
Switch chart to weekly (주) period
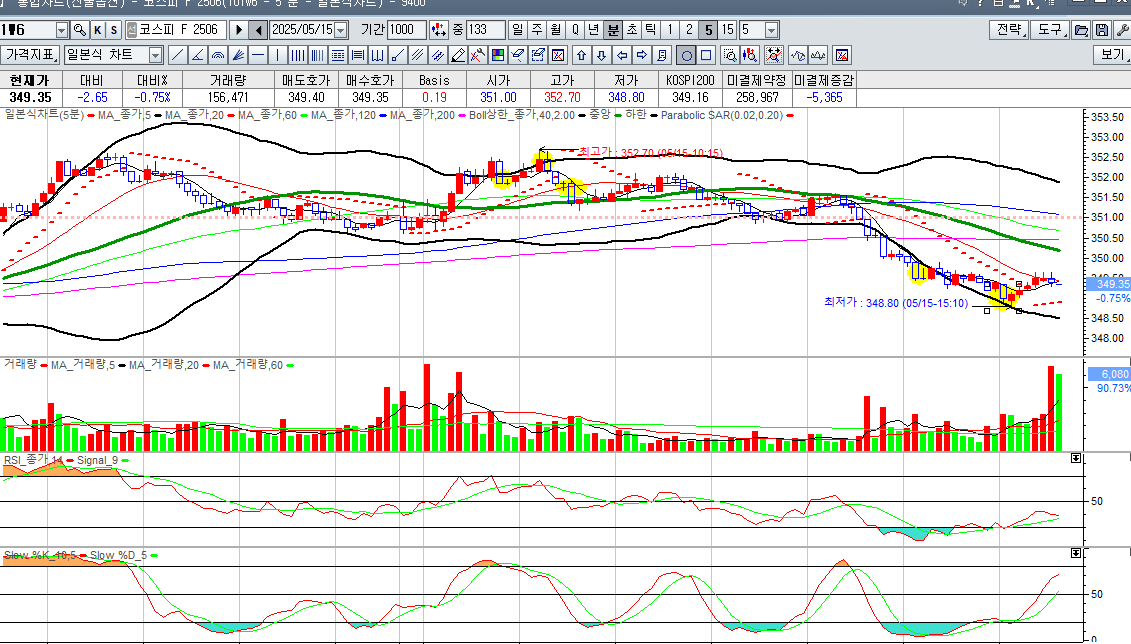[537, 30]
